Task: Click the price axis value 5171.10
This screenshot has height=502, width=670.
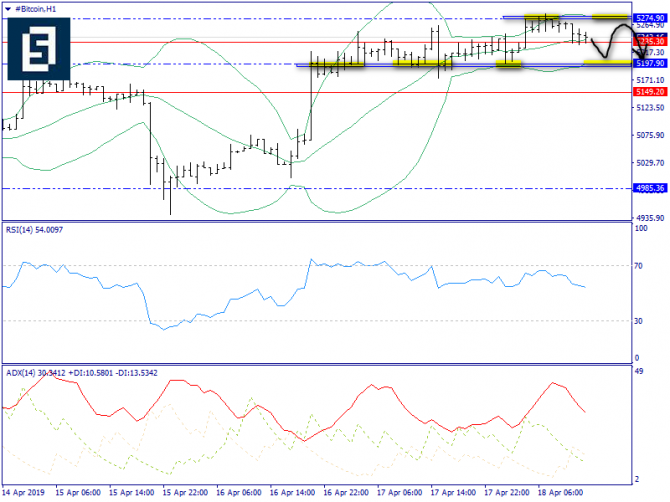Action: click(x=650, y=80)
